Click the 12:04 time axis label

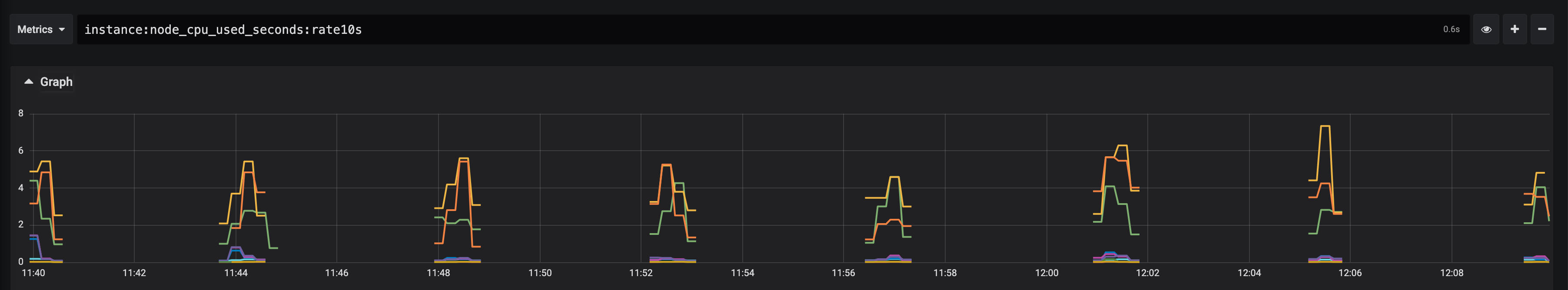(1249, 273)
